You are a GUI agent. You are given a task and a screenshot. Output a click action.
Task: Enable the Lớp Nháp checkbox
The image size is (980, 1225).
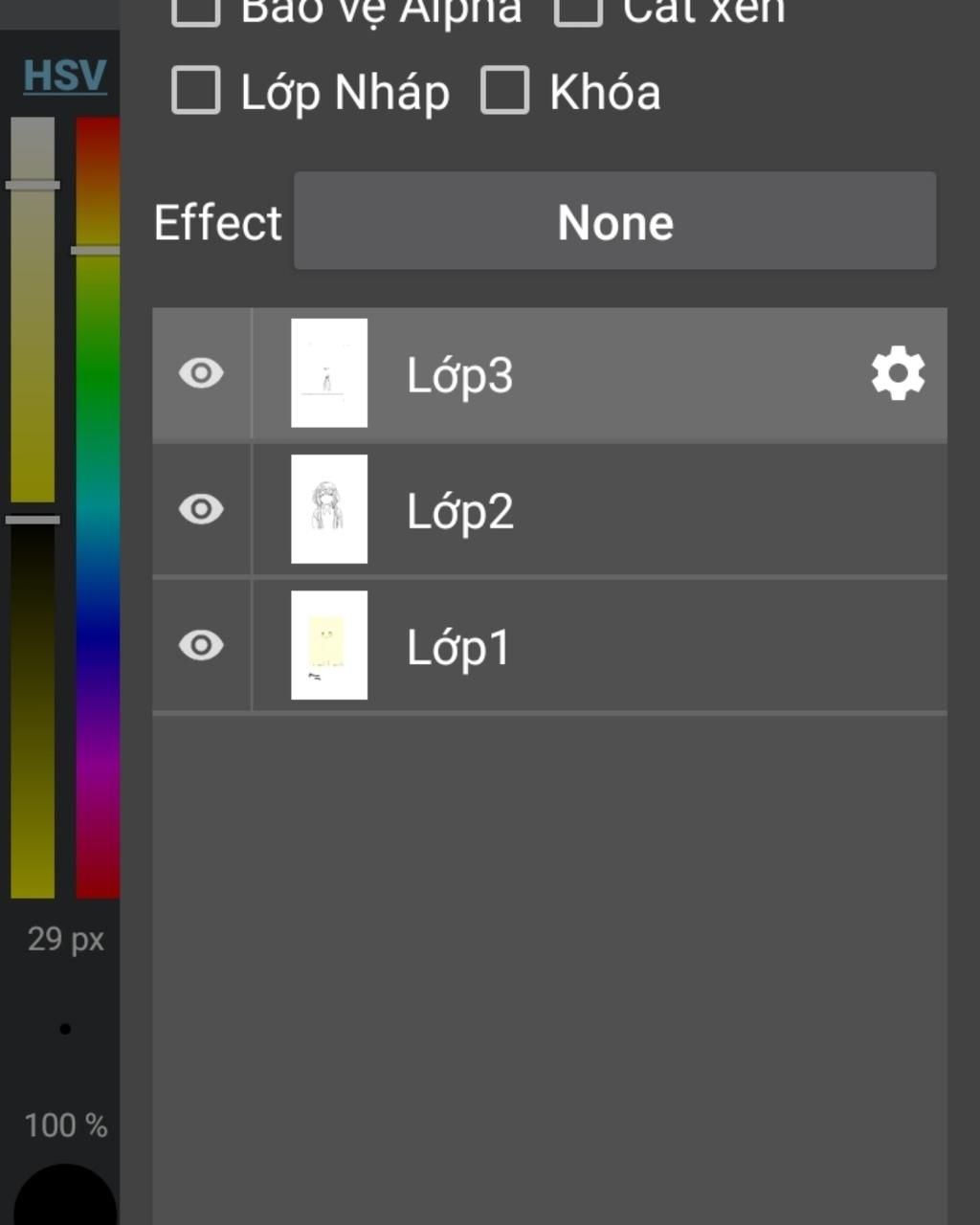click(x=196, y=91)
